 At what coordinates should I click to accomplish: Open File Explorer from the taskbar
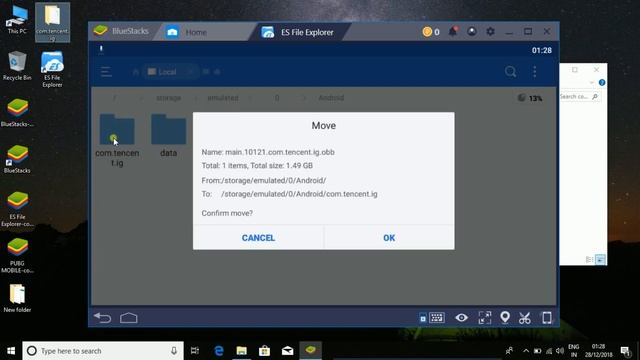point(242,351)
